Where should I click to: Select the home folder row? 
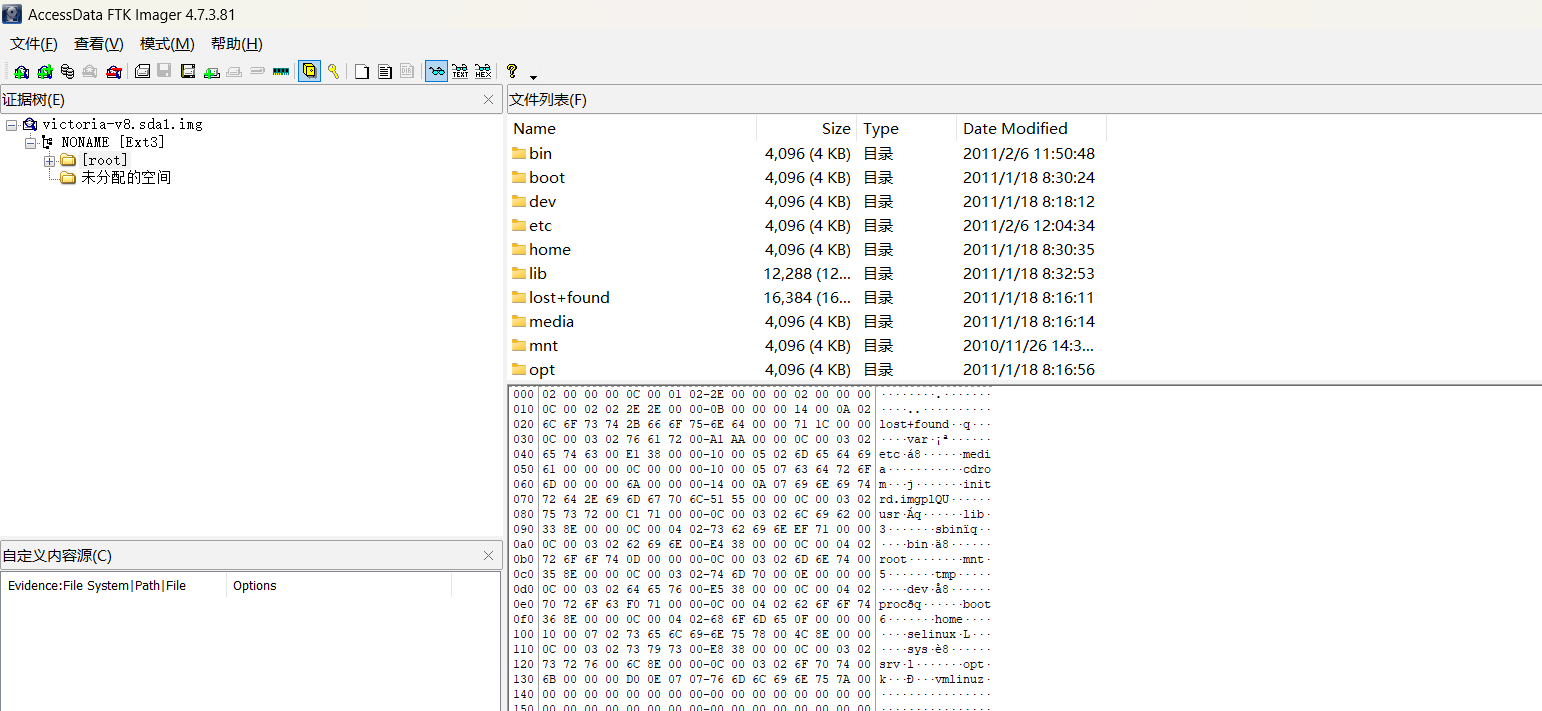pyautogui.click(x=807, y=250)
